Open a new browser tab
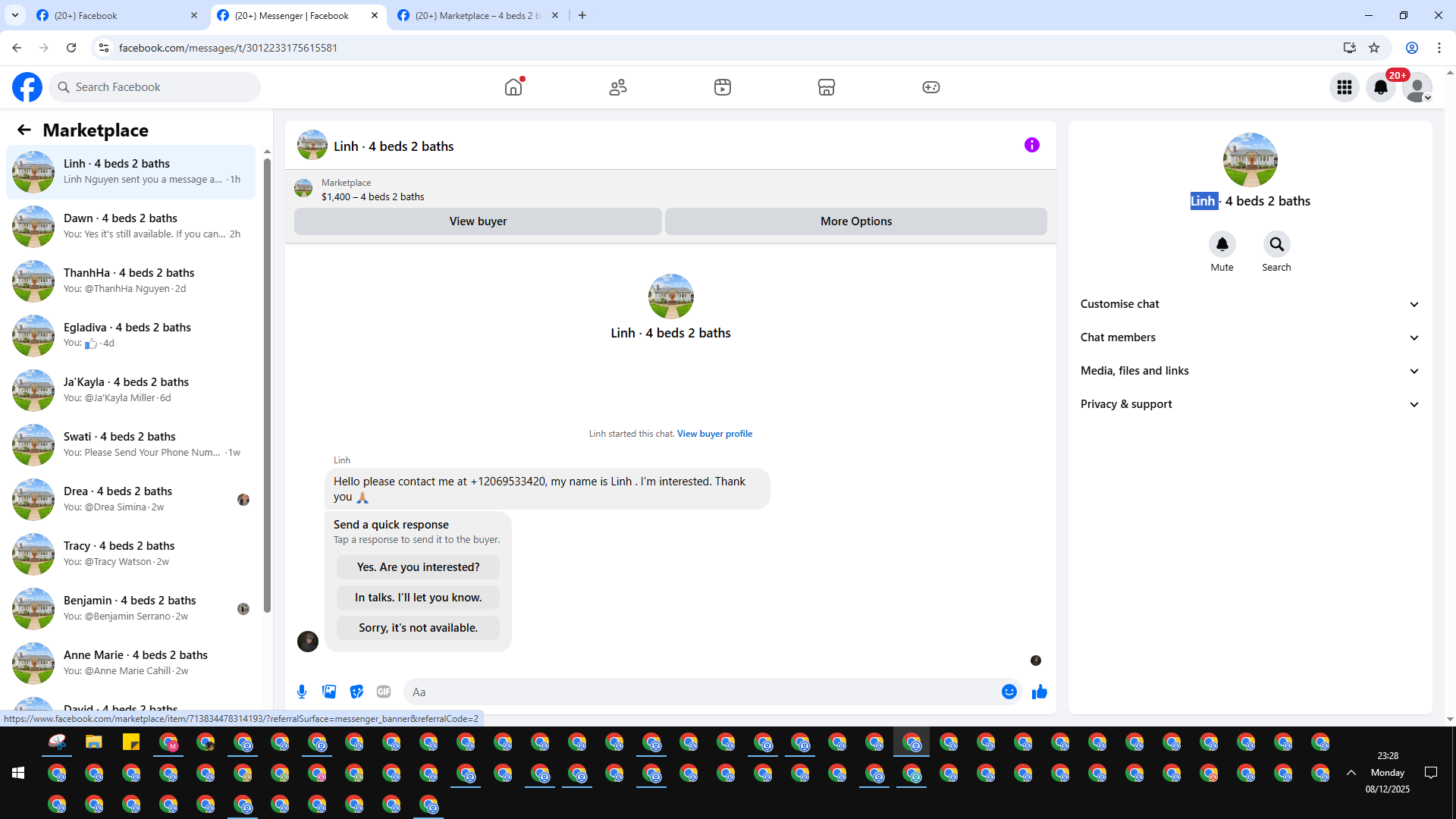1456x819 pixels. point(582,15)
